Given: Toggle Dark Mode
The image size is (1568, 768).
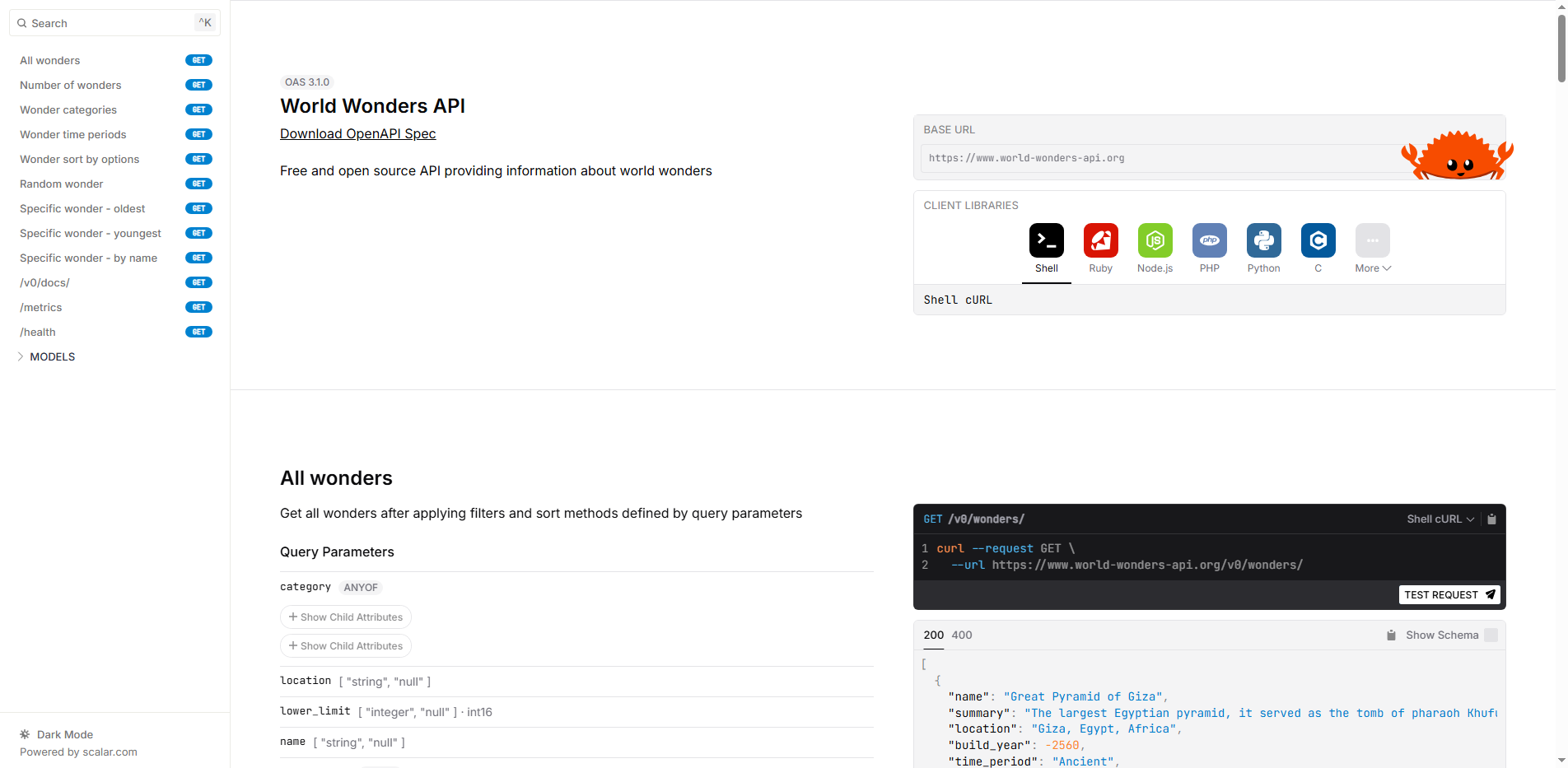Looking at the screenshot, I should (x=57, y=734).
